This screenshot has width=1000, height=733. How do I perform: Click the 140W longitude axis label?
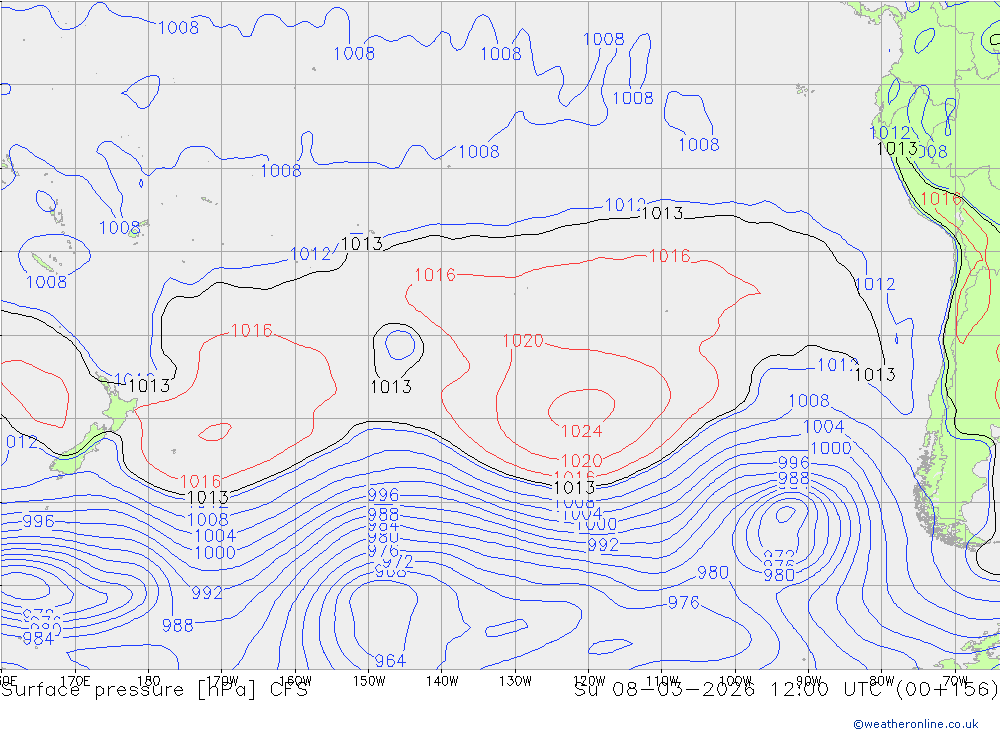click(x=442, y=681)
